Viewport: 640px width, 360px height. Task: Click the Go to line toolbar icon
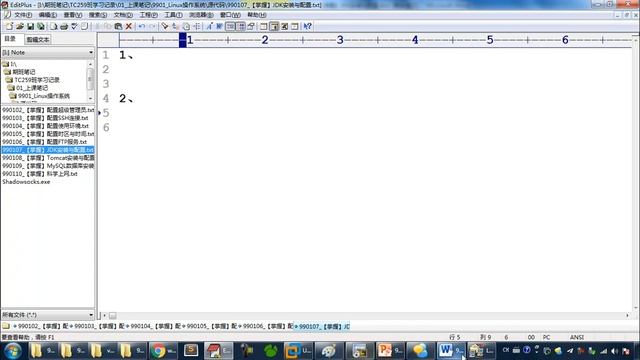click(197, 26)
